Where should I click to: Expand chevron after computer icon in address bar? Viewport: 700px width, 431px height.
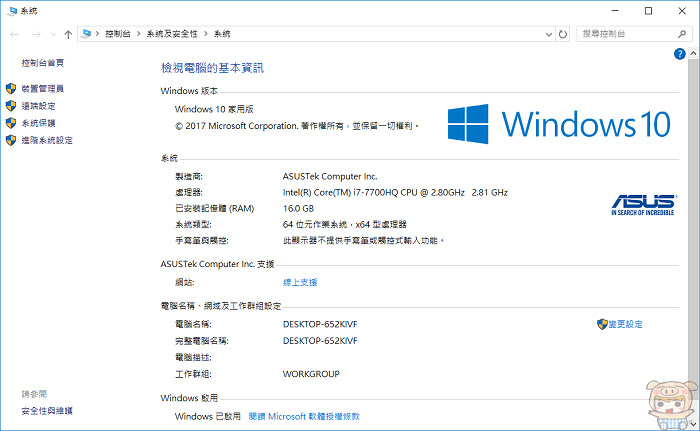[x=97, y=34]
